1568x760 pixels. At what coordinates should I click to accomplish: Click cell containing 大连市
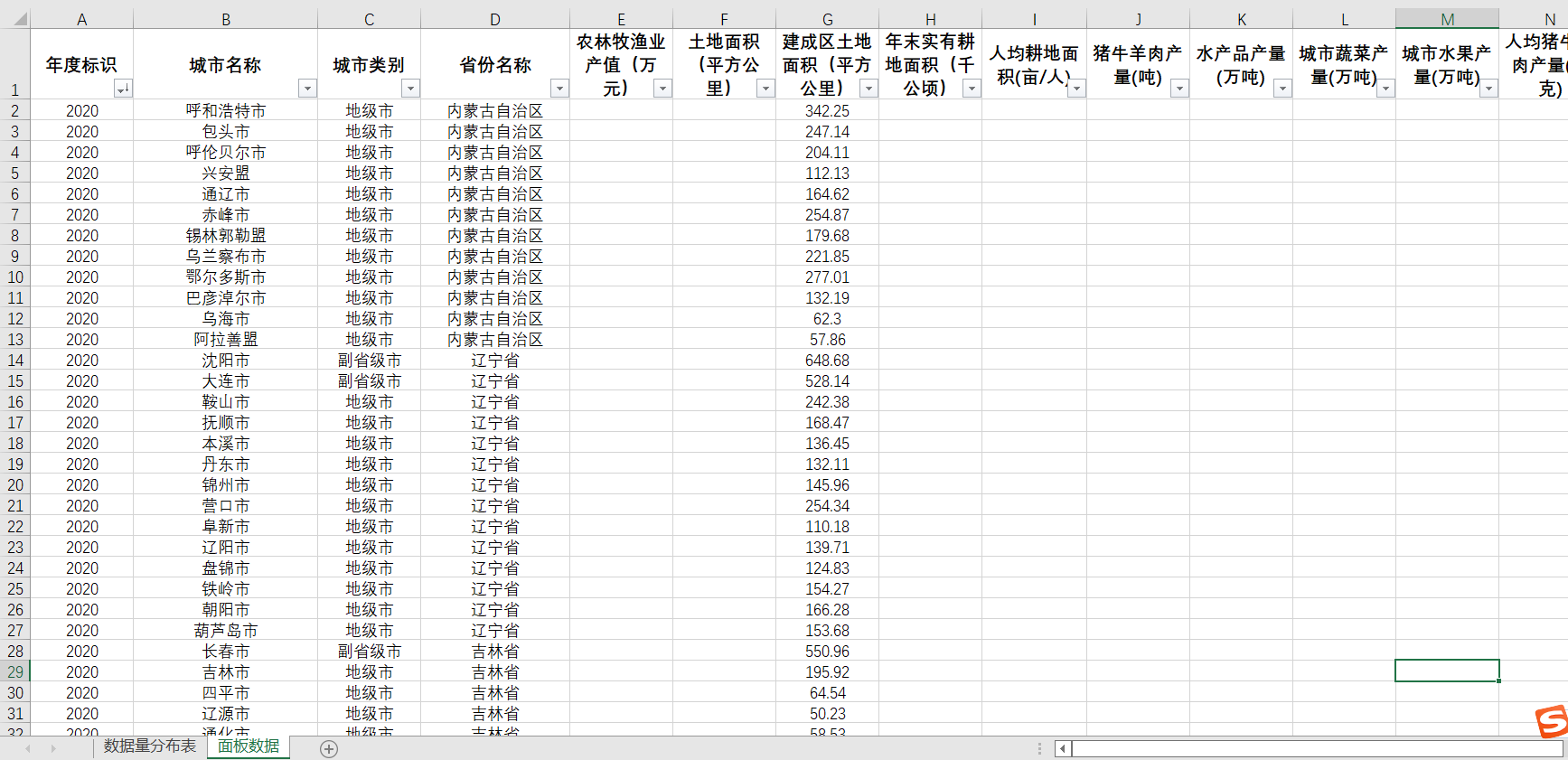[x=225, y=381]
